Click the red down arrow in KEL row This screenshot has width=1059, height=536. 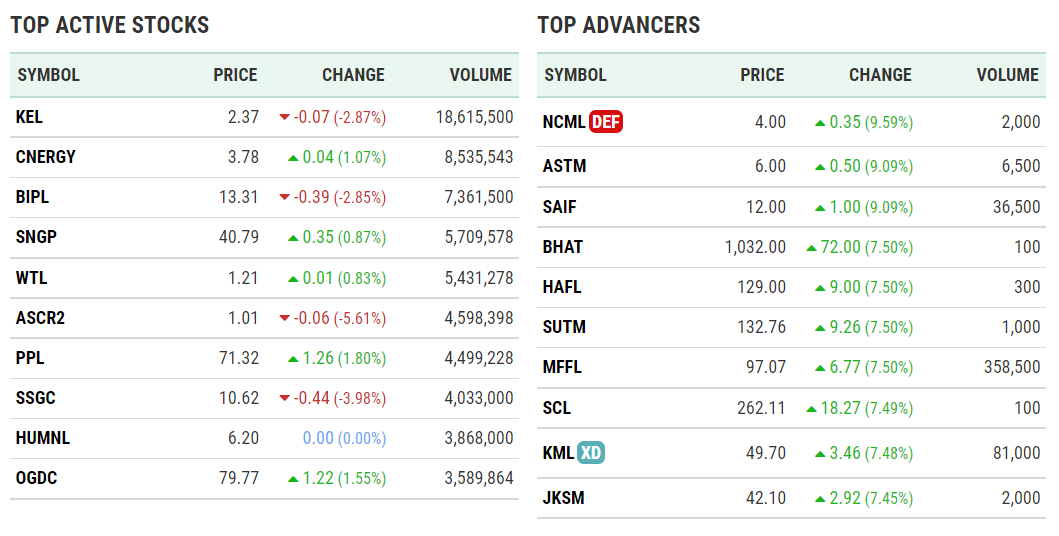point(285,117)
